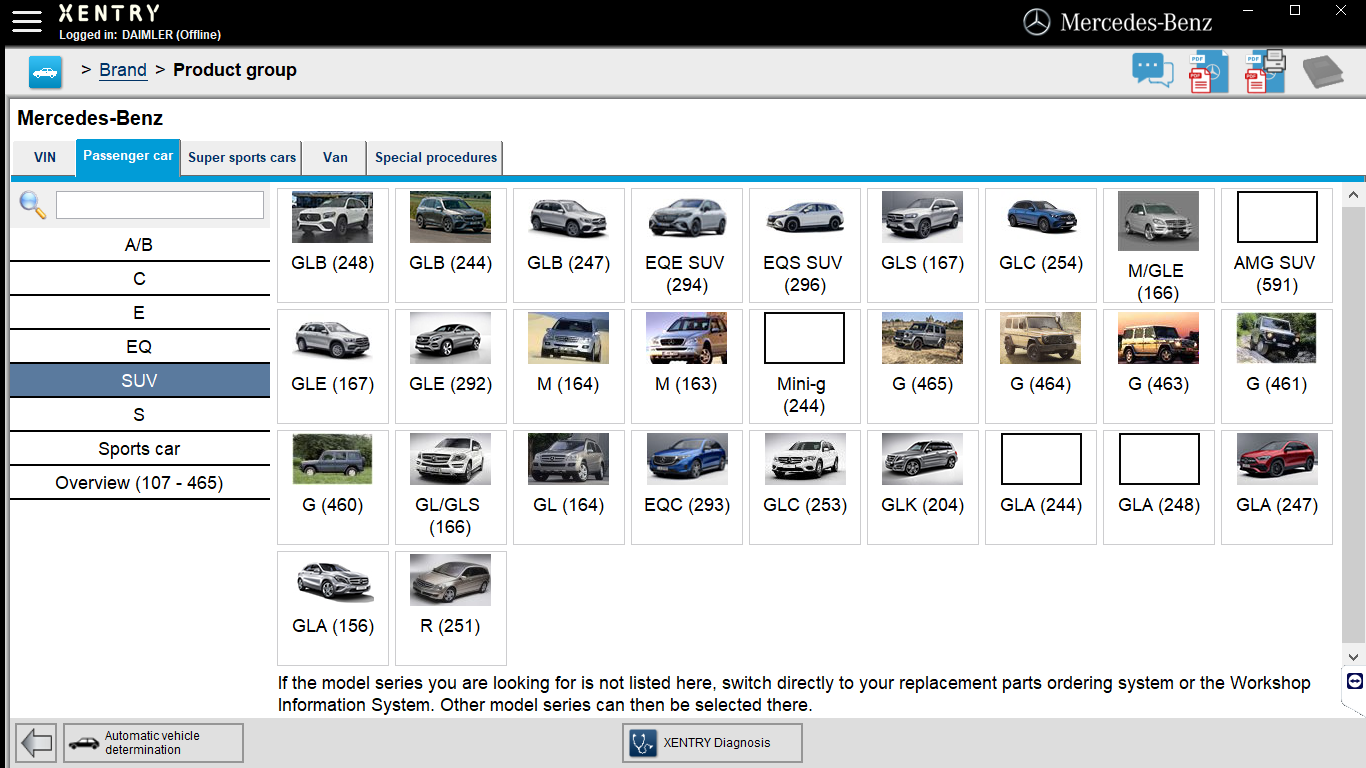Open the grey book manual icon
The width and height of the screenshot is (1366, 768).
tap(1322, 72)
